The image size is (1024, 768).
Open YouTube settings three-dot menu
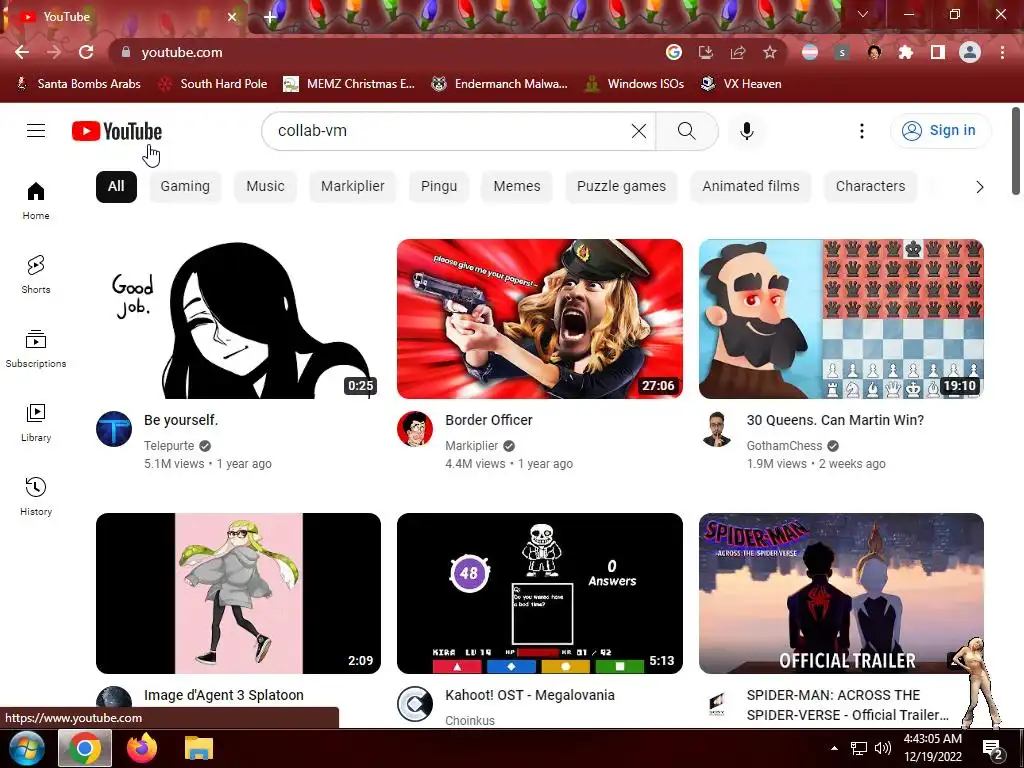tap(861, 131)
